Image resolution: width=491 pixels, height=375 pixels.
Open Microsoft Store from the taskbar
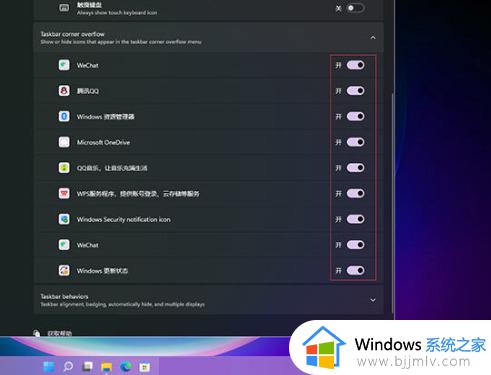[x=145, y=367]
